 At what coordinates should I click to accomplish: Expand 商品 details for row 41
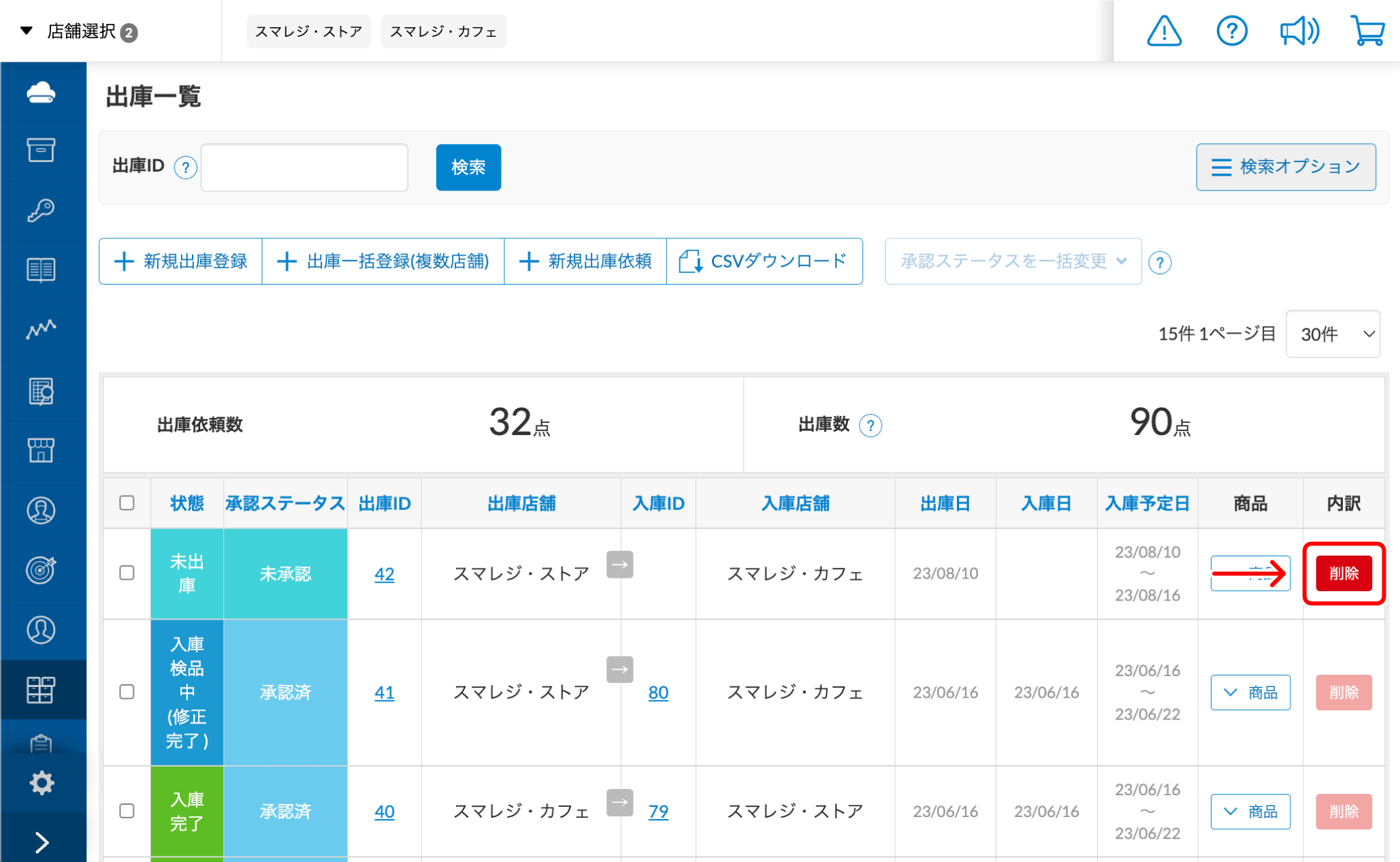click(x=1250, y=692)
